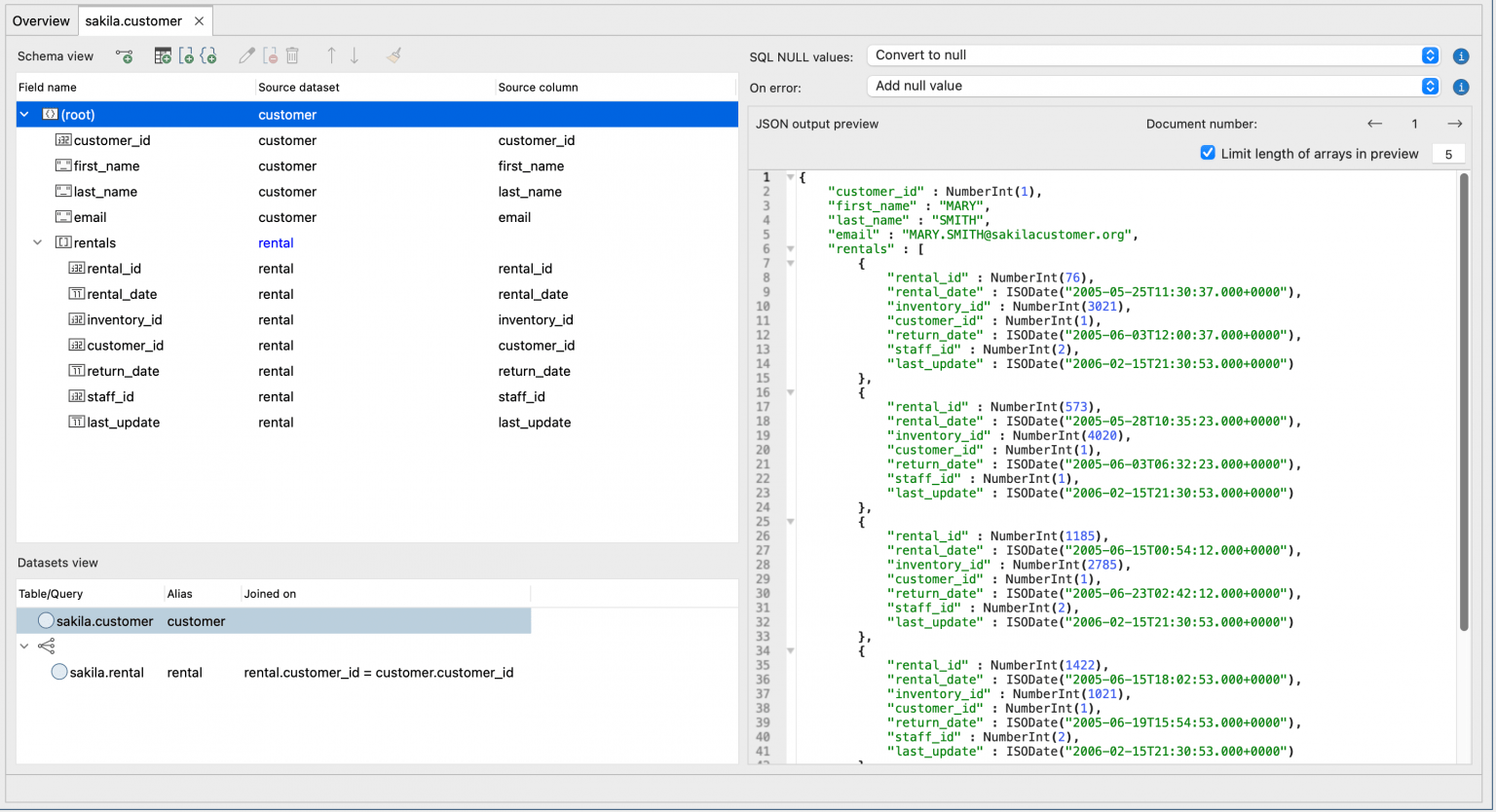Close the sakila.customer tab
Image resolution: width=1496 pixels, height=812 pixels.
click(199, 20)
